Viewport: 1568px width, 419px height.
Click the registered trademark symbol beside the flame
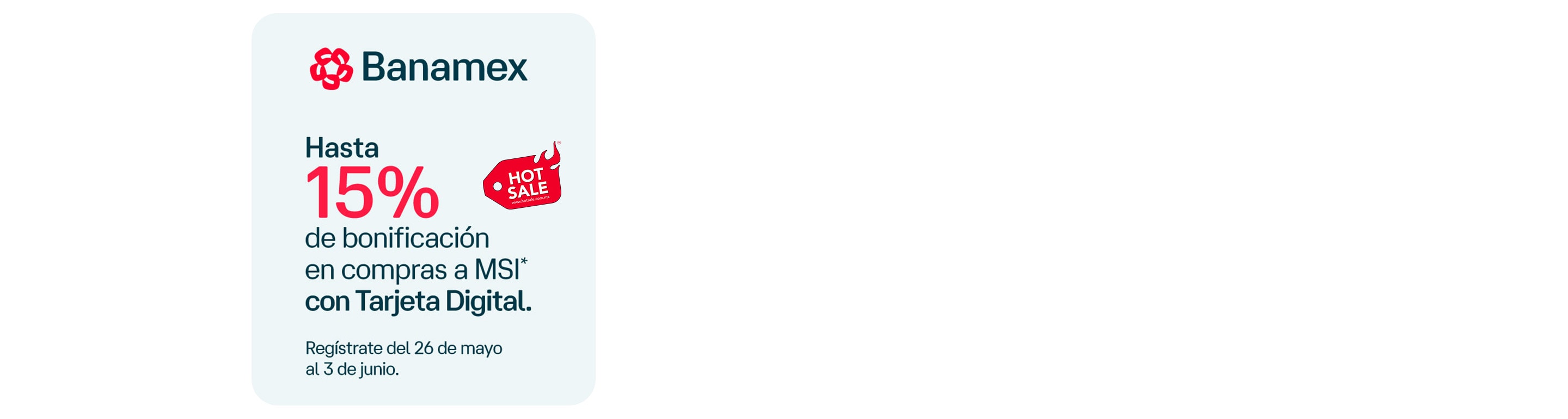(559, 144)
